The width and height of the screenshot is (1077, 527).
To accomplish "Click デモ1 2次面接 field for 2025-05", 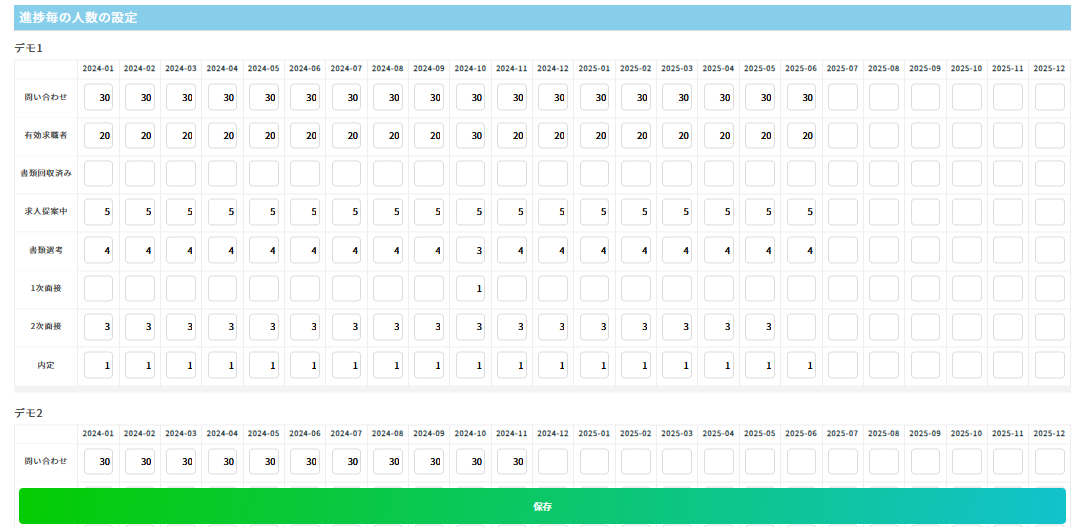I will (x=760, y=327).
